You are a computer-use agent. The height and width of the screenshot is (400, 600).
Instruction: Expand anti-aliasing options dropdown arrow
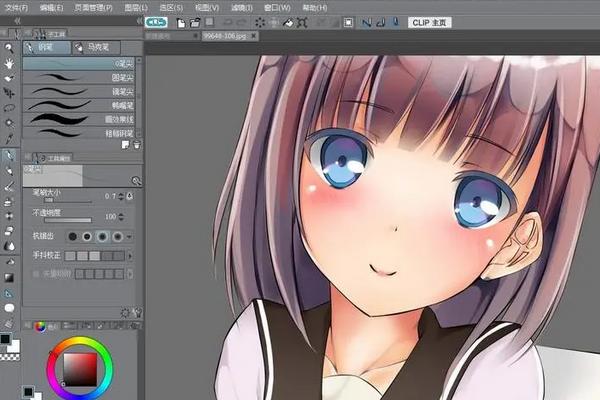coord(129,237)
